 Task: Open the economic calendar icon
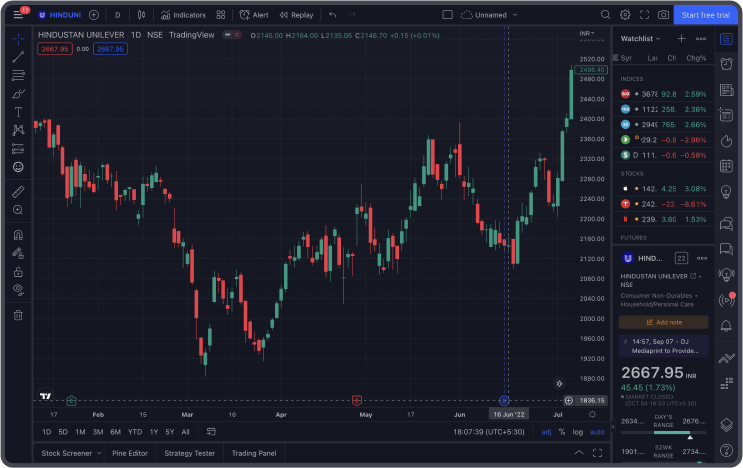(726, 166)
